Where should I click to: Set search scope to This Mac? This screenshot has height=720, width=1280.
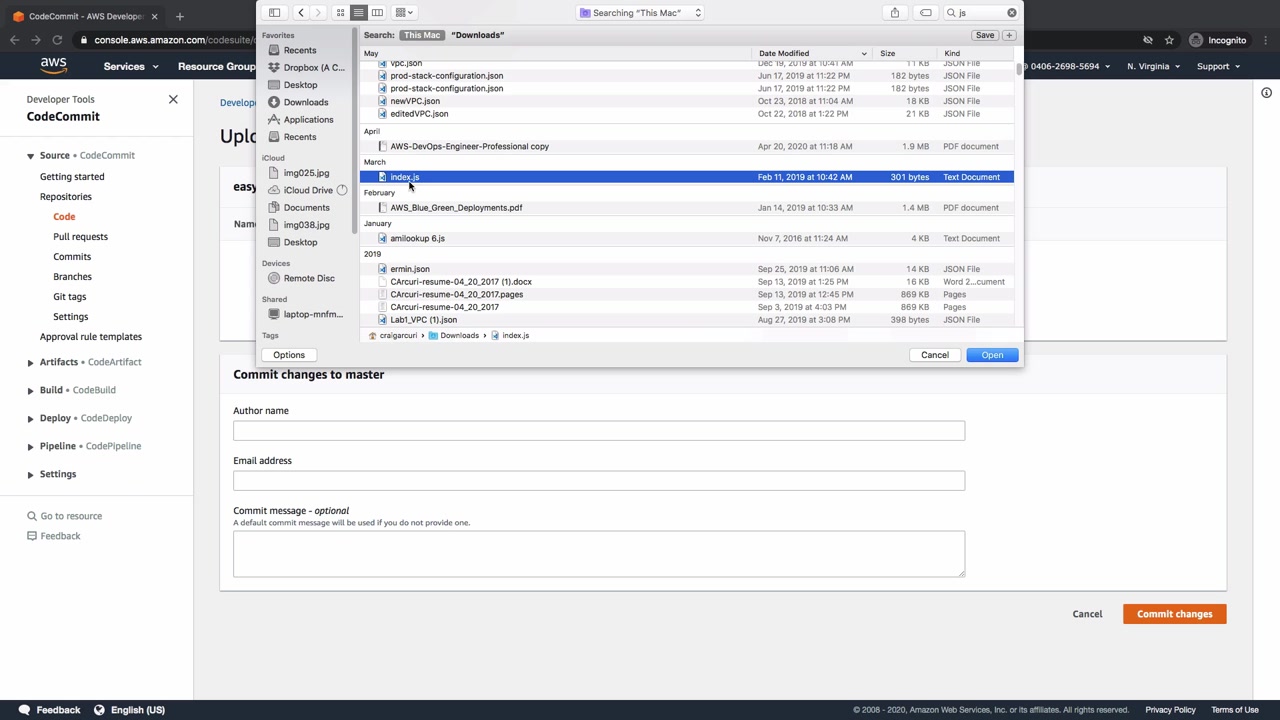(421, 35)
